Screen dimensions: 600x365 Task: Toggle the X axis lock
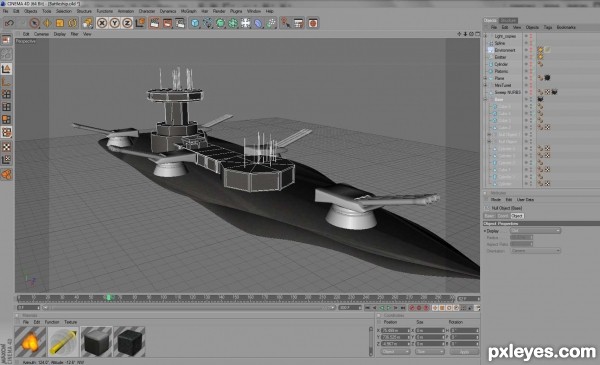(x=102, y=23)
